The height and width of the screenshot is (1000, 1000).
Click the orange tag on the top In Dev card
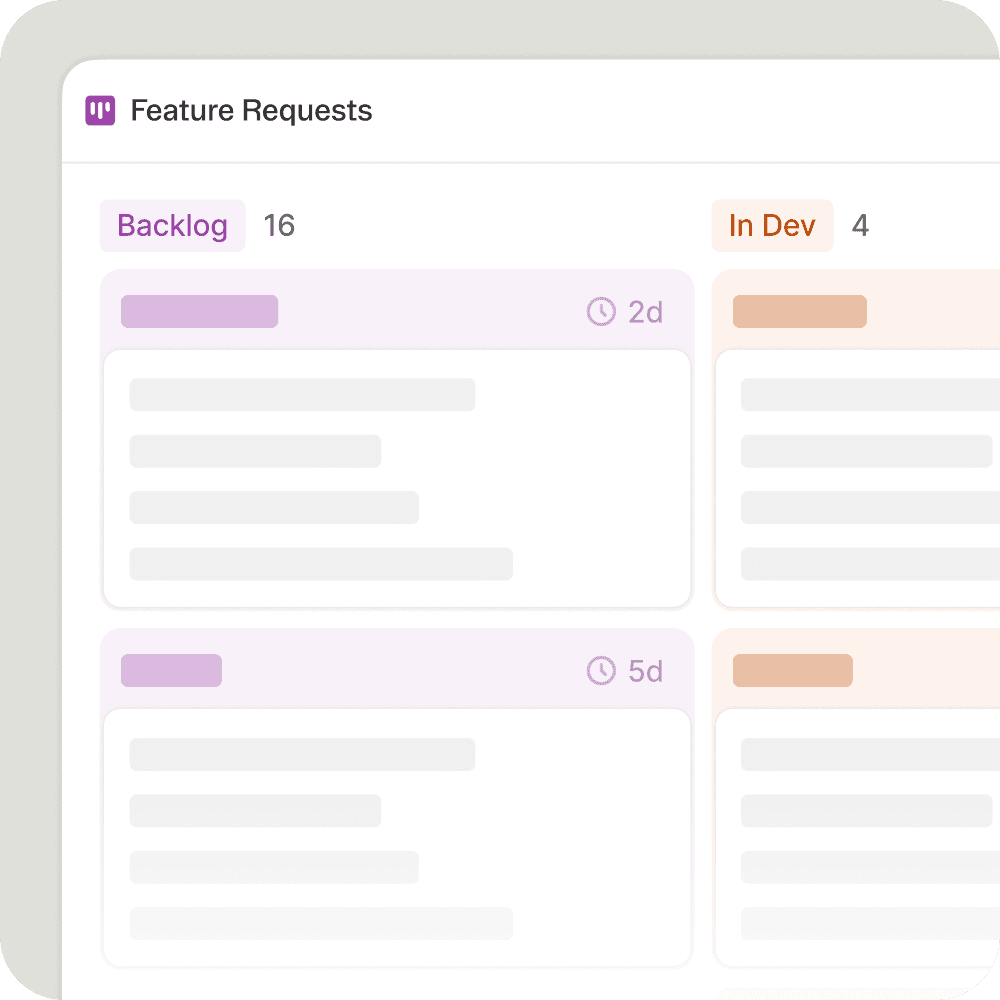[799, 312]
